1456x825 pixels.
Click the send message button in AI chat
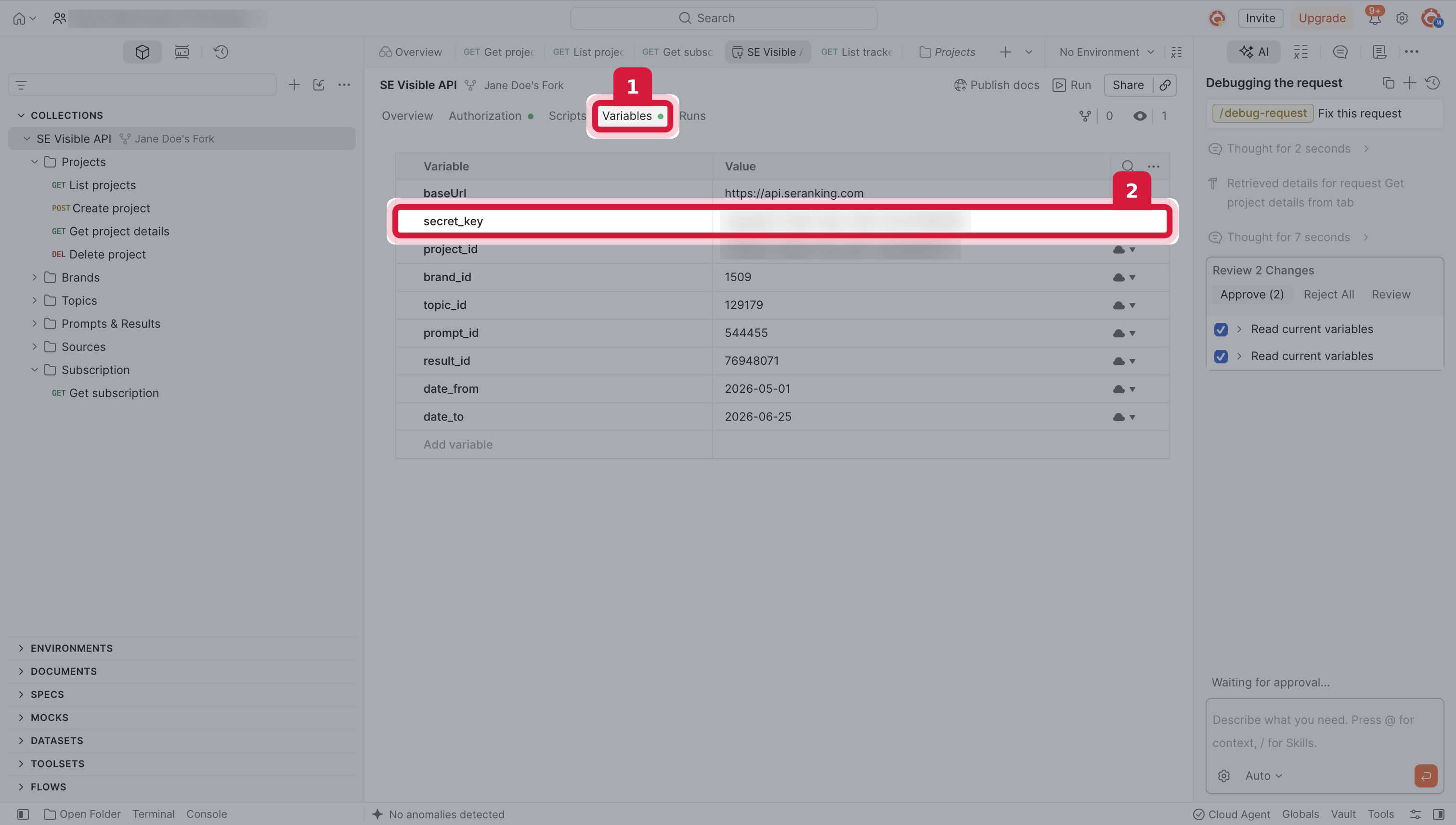click(1425, 776)
